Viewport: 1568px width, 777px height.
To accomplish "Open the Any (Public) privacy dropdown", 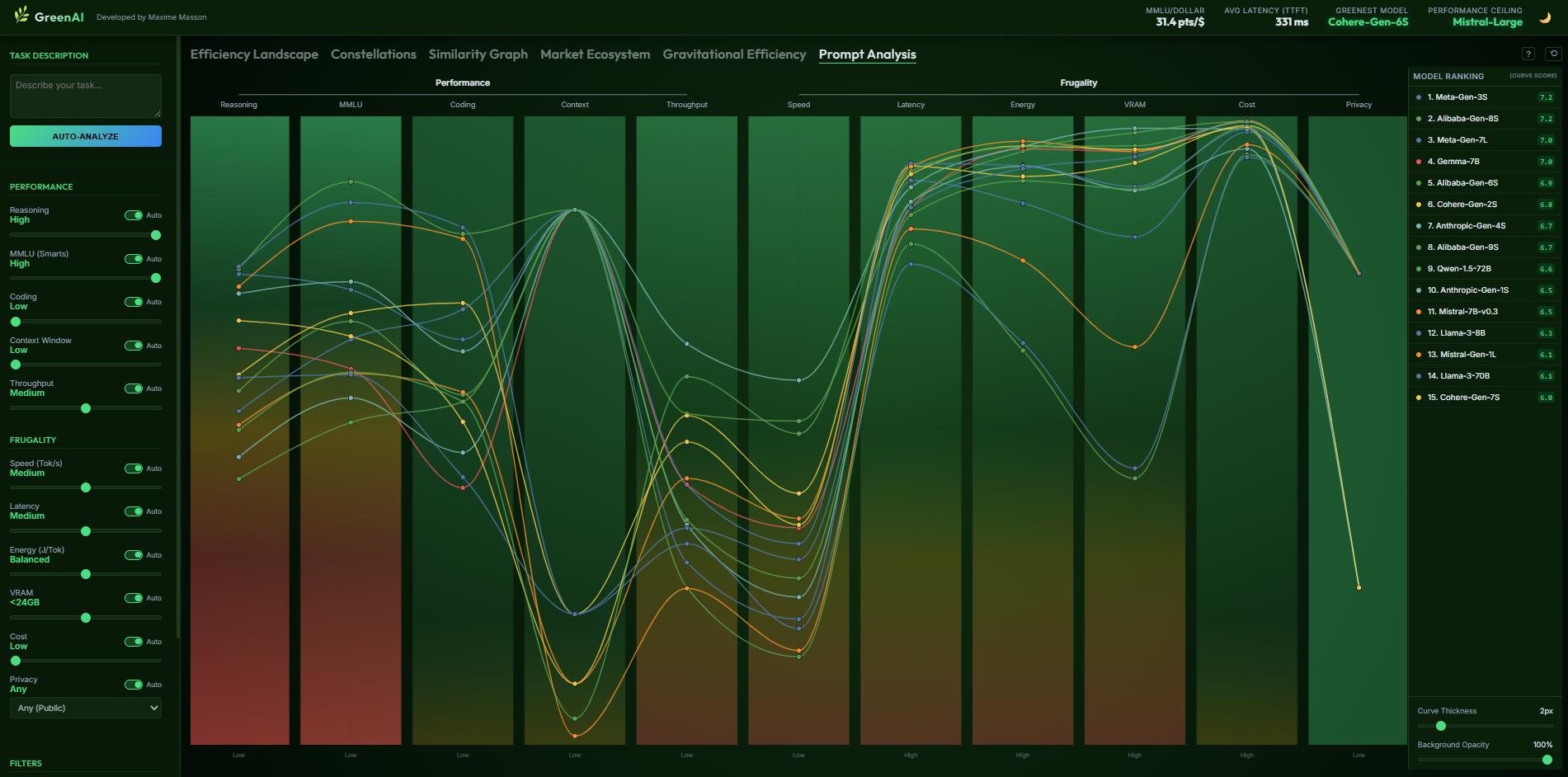I will pos(85,707).
